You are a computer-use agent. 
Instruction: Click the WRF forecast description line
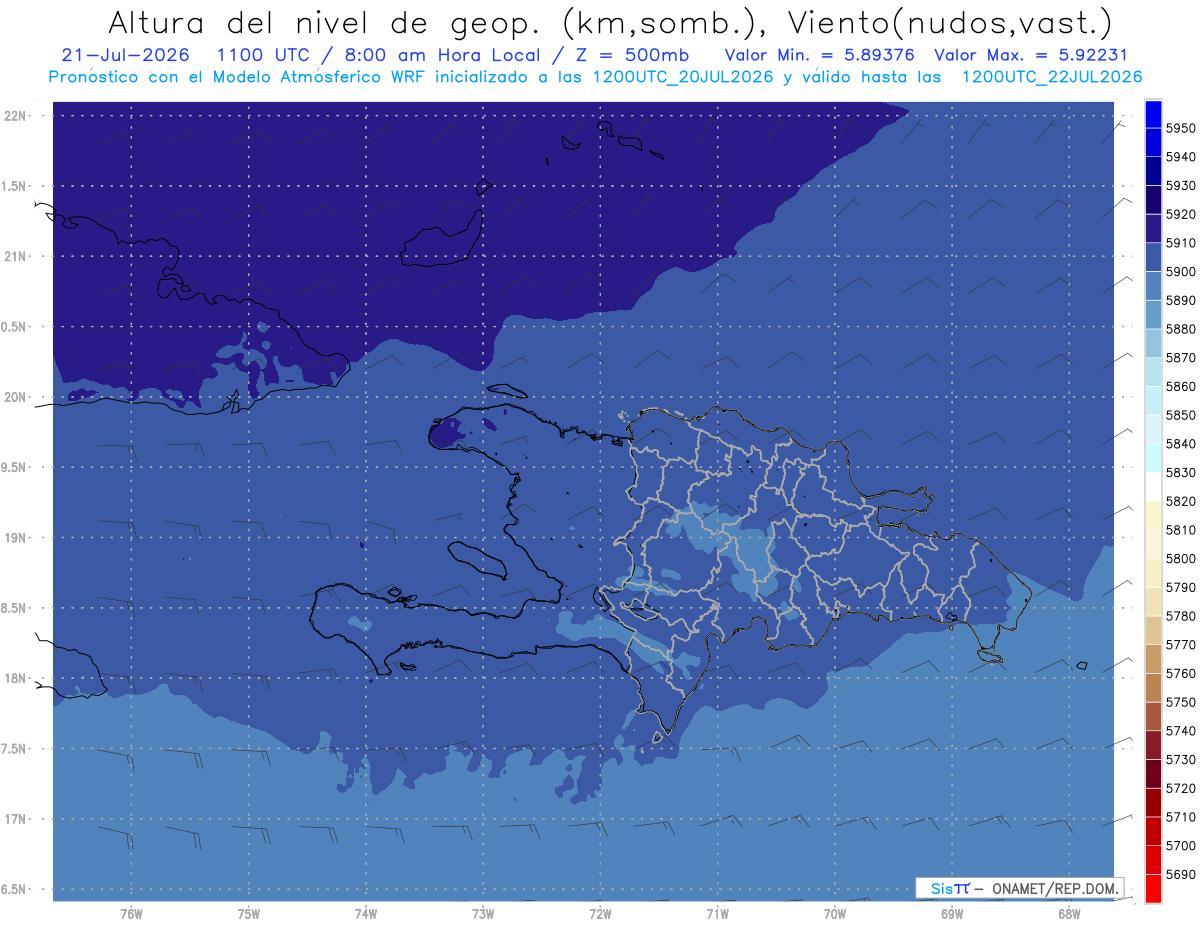[x=595, y=77]
